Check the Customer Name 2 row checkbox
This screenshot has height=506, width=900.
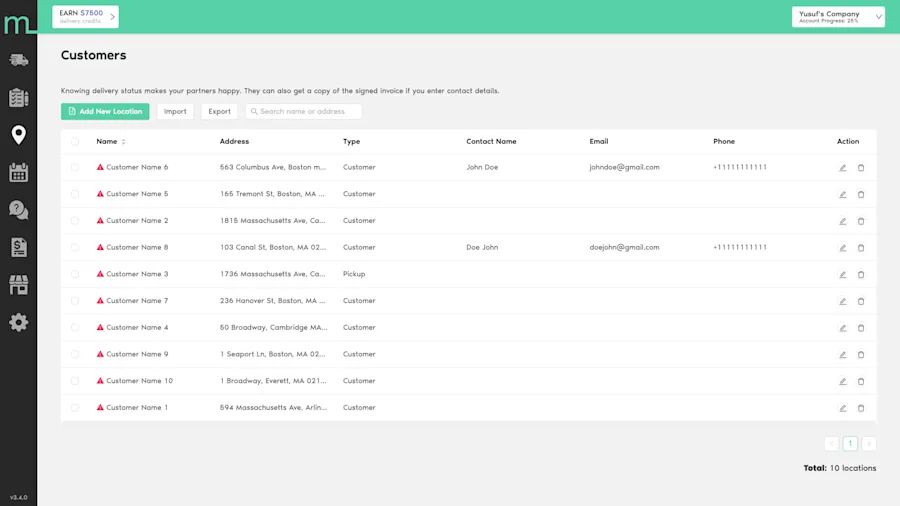(x=75, y=220)
